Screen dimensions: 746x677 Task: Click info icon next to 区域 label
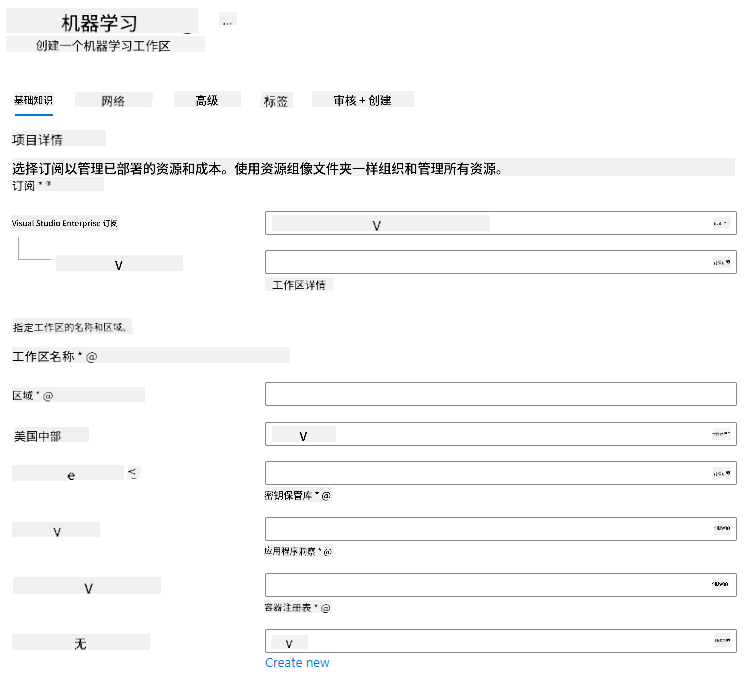coord(48,396)
